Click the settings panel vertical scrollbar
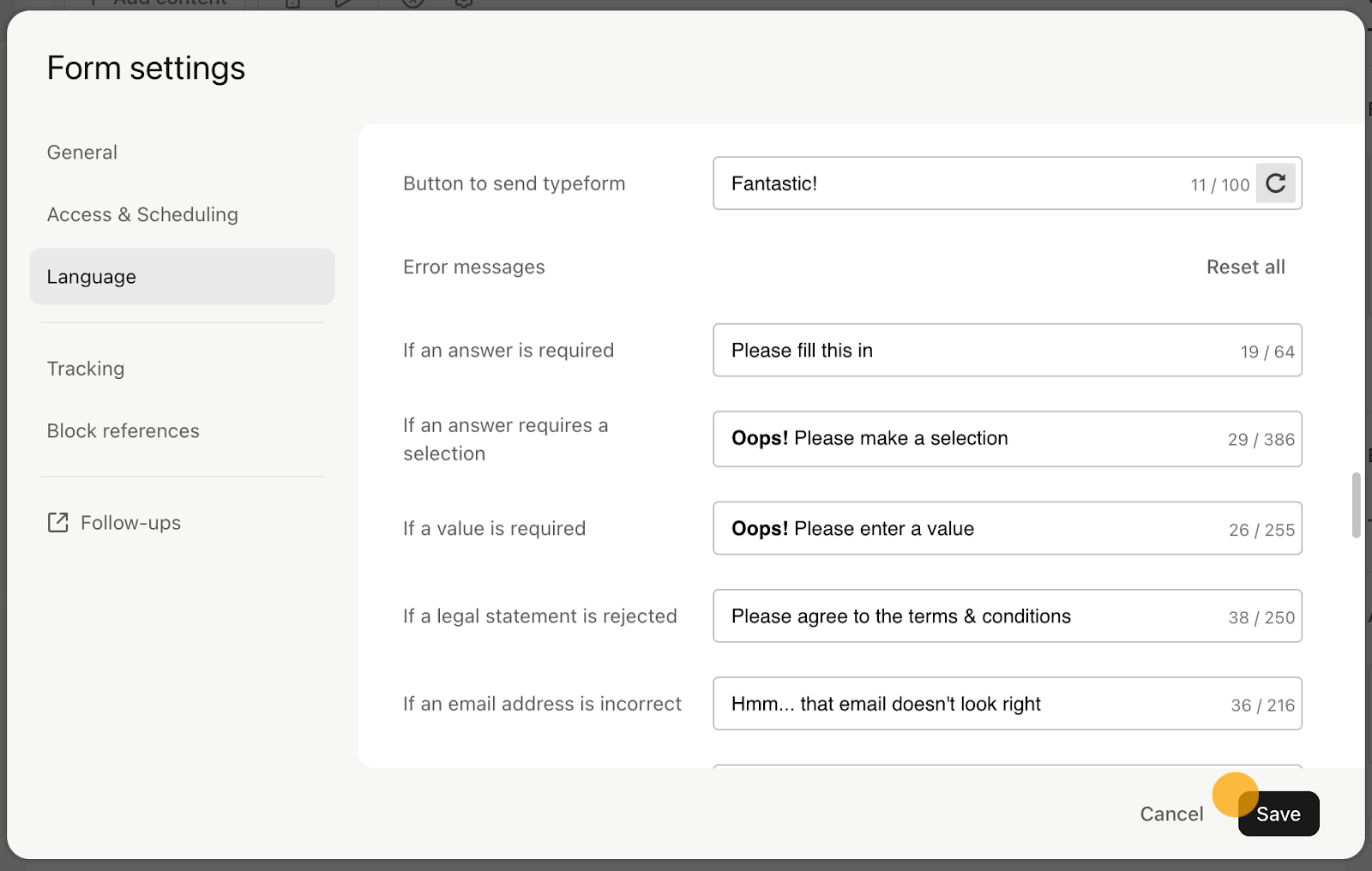 point(1357,505)
